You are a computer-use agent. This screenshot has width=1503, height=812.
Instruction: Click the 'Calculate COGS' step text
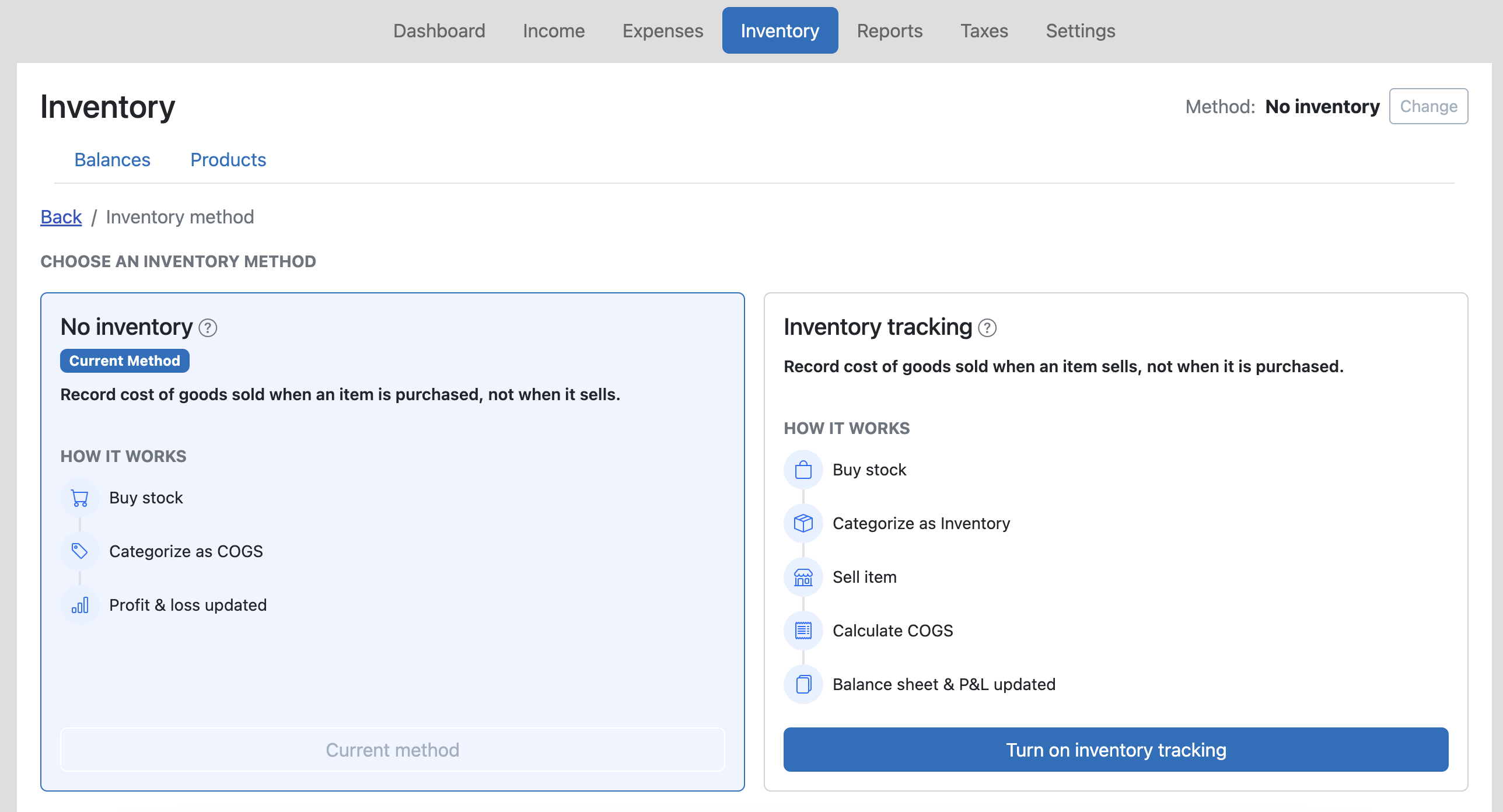[893, 631]
